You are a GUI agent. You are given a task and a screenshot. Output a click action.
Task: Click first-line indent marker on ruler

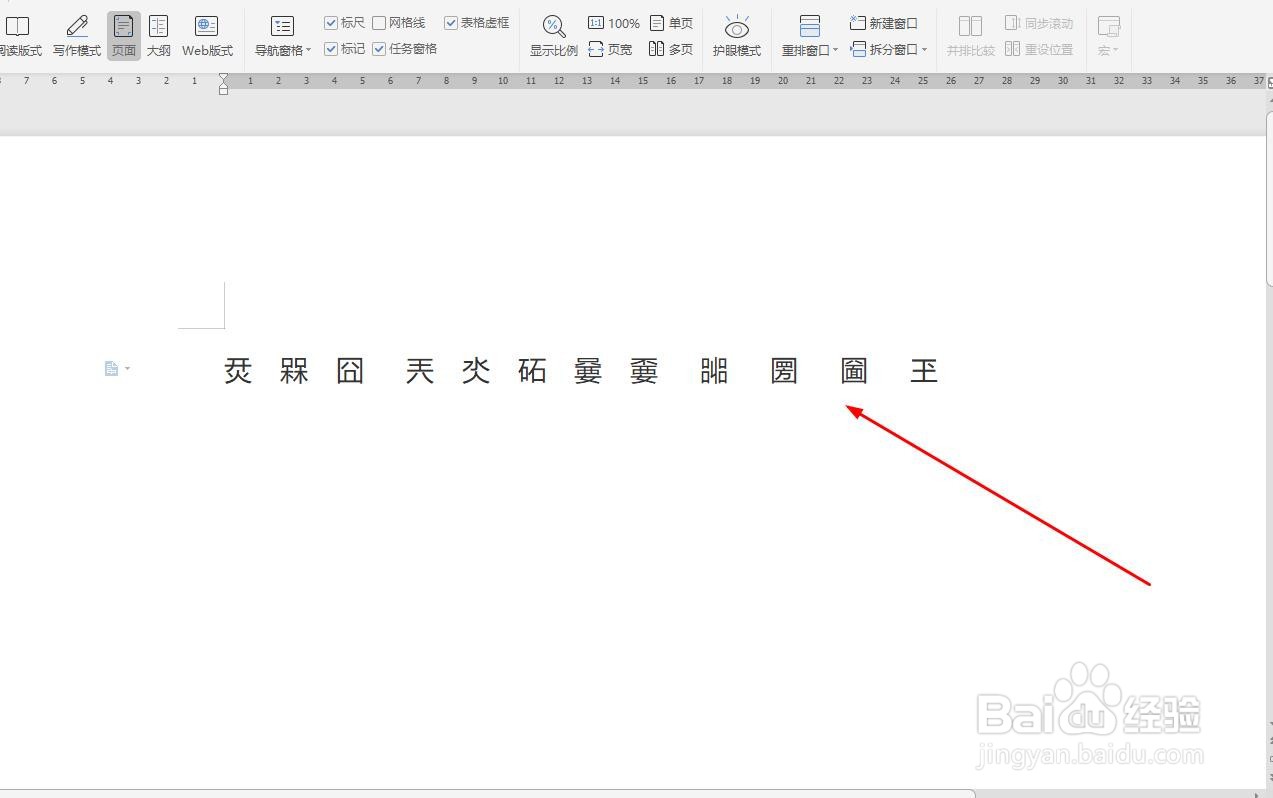point(223,78)
